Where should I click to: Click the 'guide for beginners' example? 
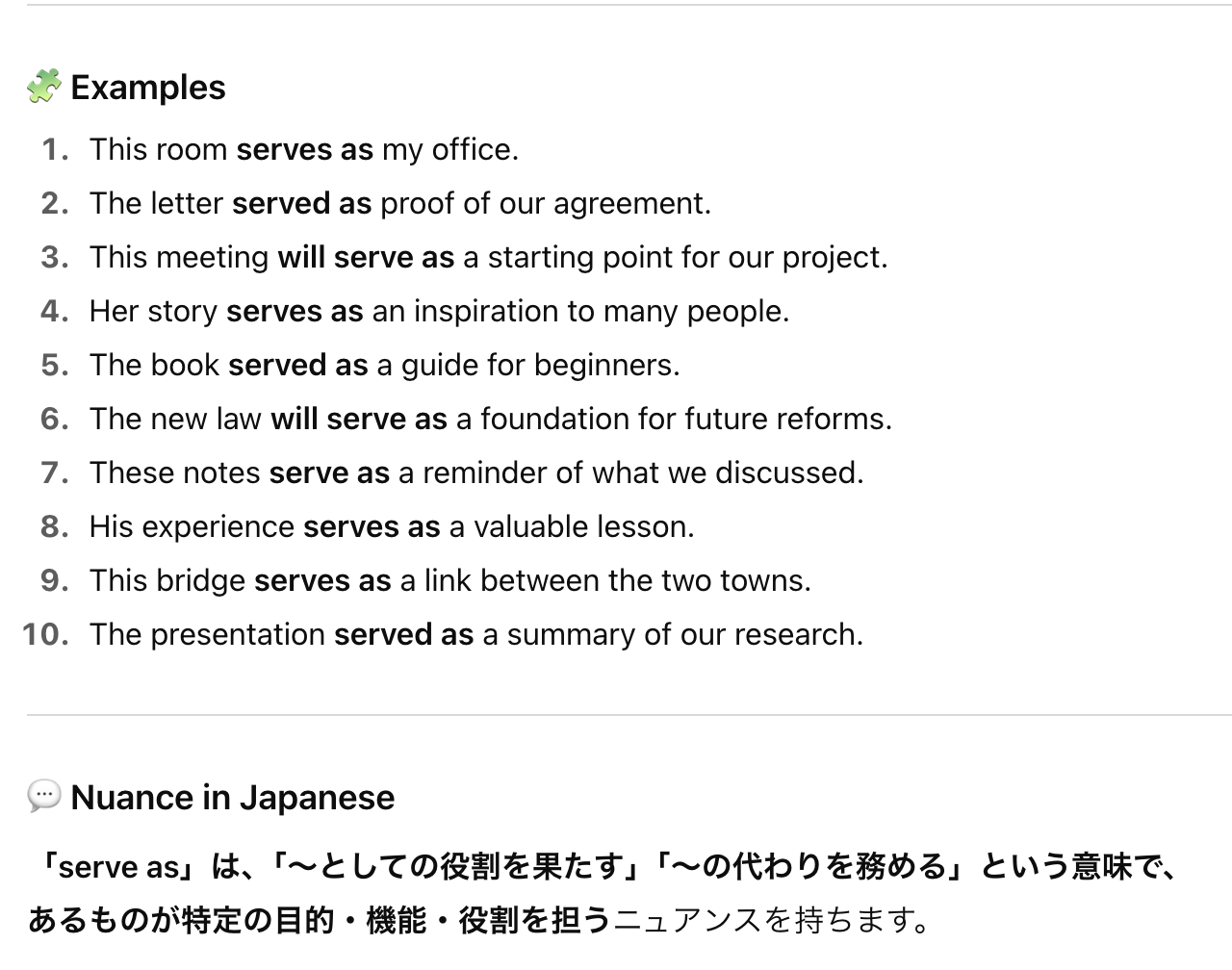[x=385, y=366]
